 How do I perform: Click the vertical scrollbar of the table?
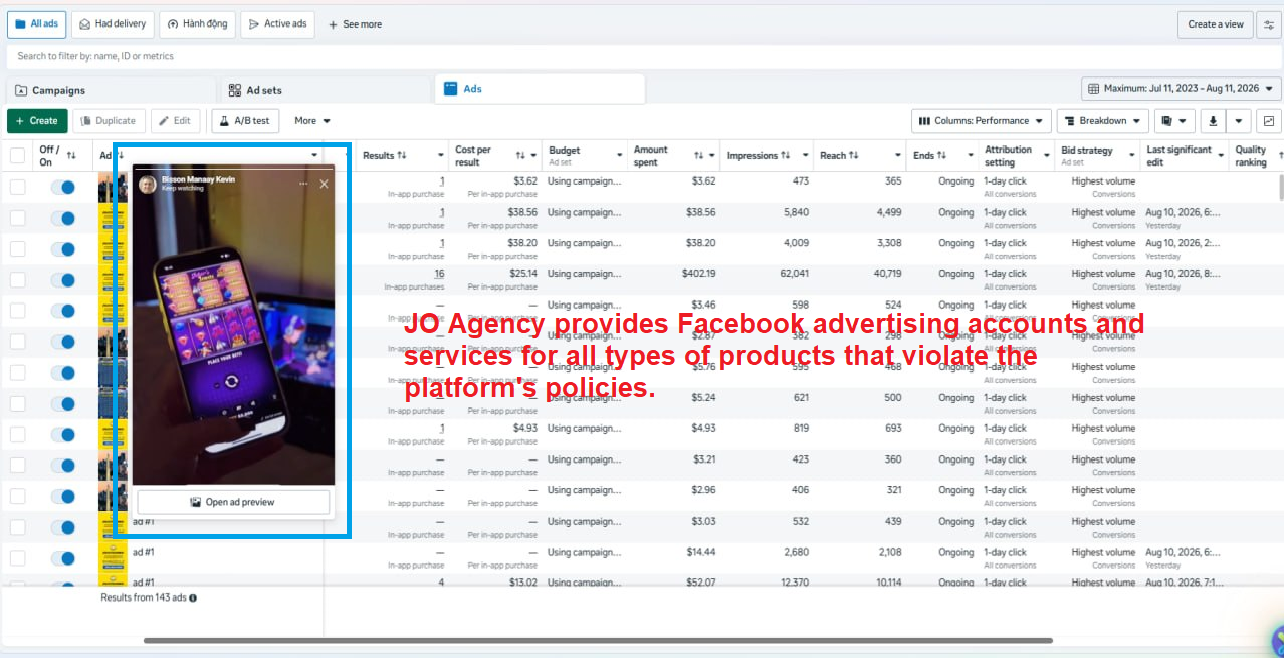(1279, 187)
